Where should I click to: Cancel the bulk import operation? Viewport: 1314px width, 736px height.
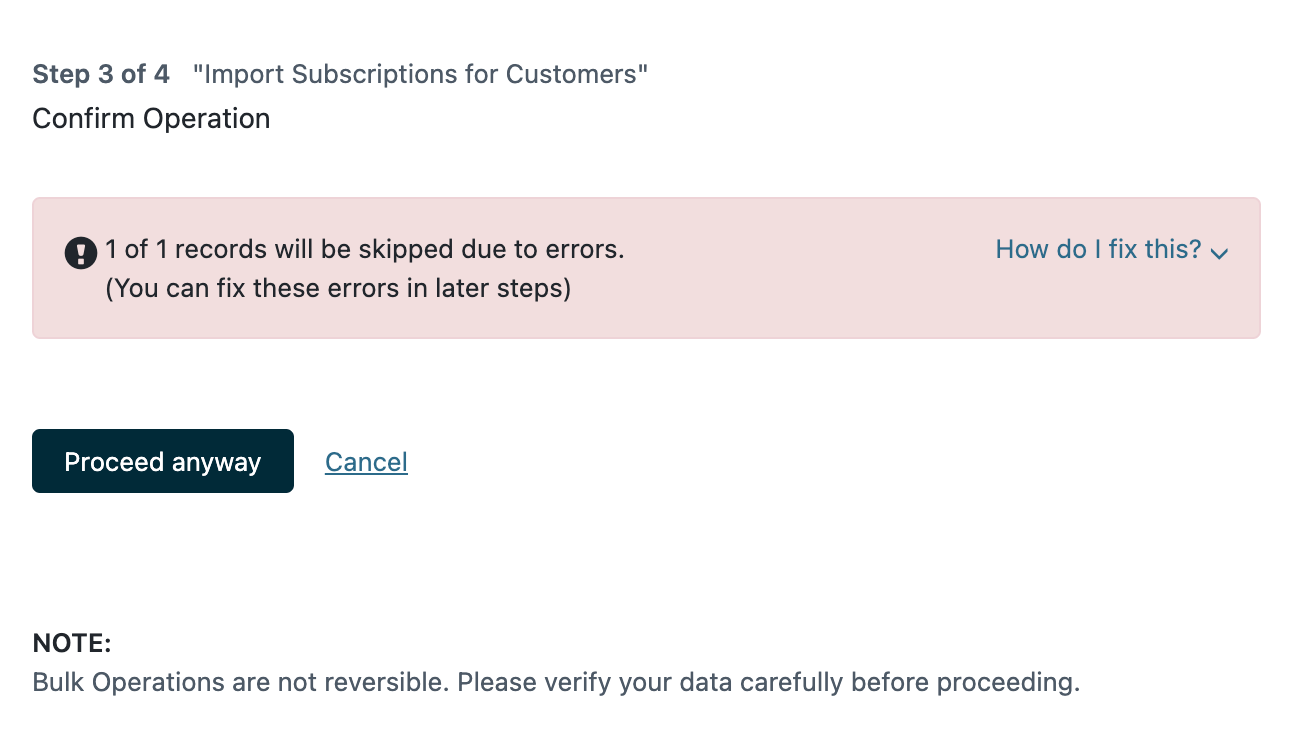pos(366,462)
